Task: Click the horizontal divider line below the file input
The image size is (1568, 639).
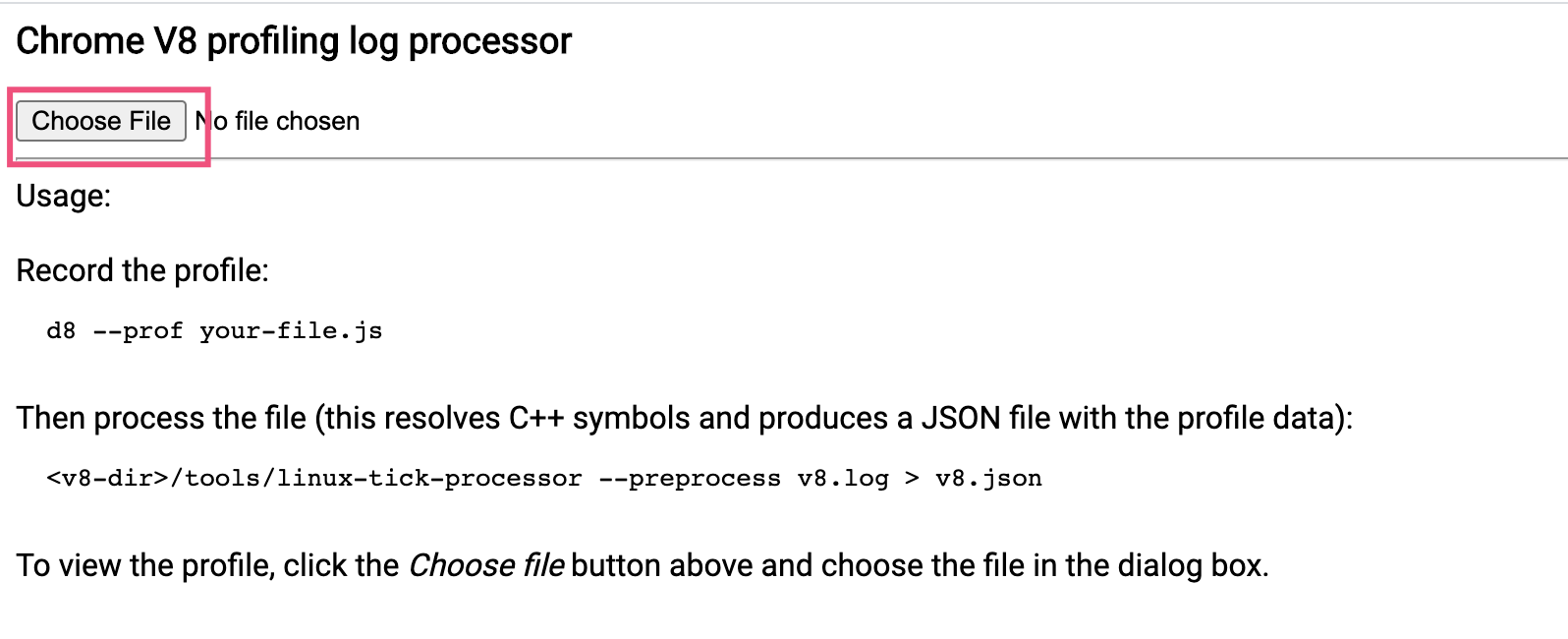Action: click(792, 158)
